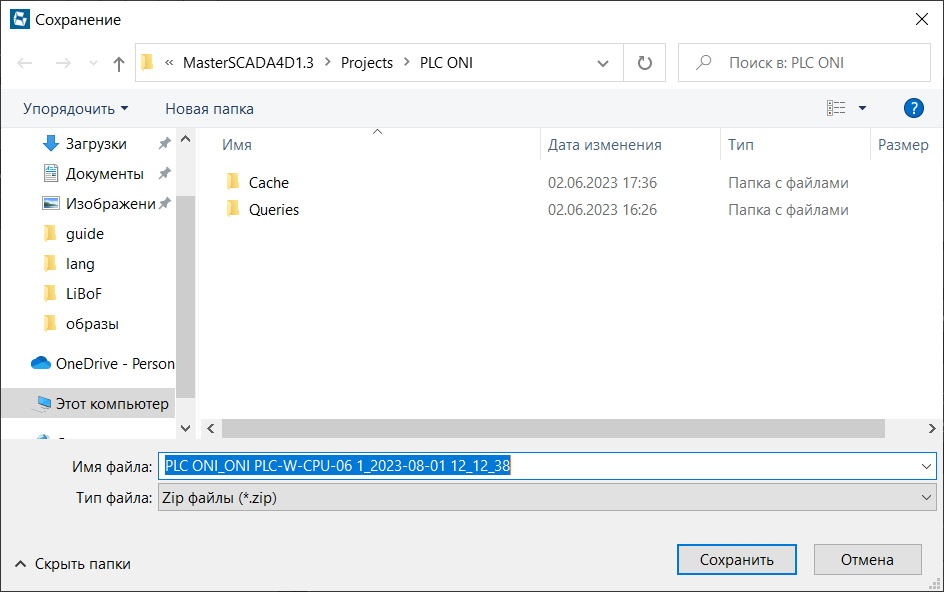Image resolution: width=944 pixels, height=592 pixels.
Task: Click the Cache folder icon
Action: pos(233,181)
